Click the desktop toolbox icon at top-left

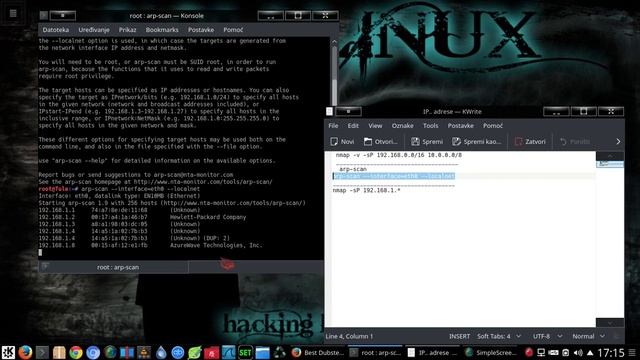click(13, 13)
